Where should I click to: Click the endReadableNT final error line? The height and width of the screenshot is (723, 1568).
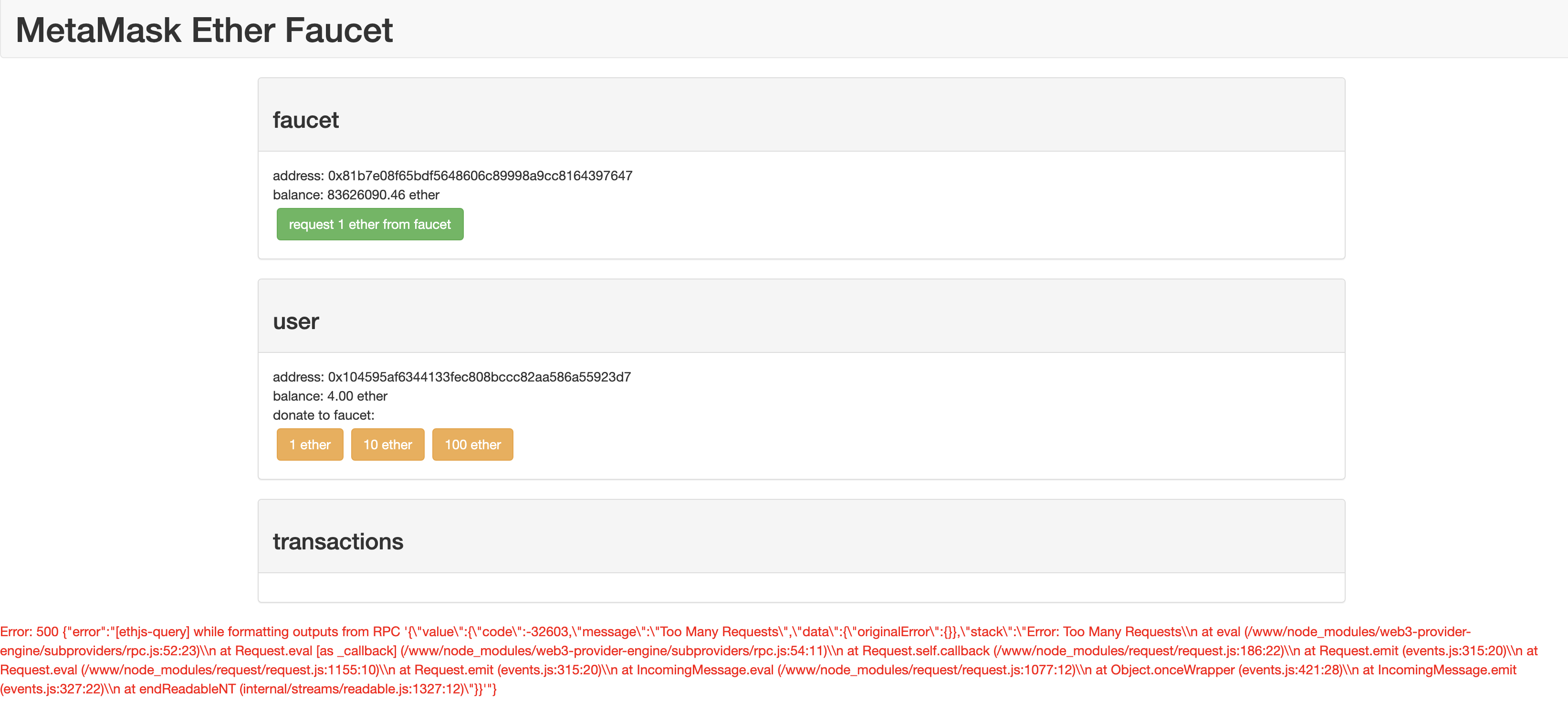[187, 689]
